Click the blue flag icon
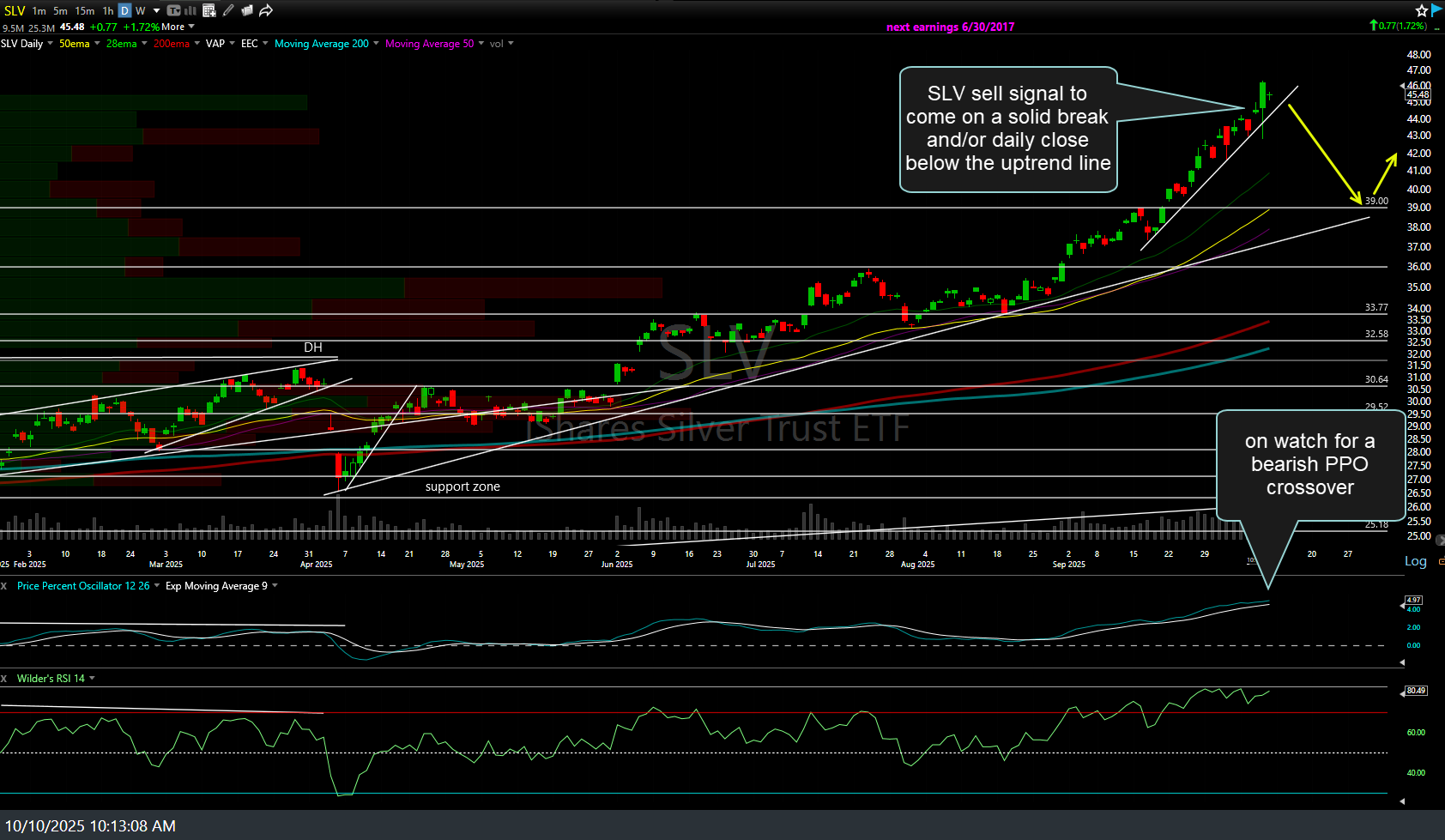 point(1436,9)
